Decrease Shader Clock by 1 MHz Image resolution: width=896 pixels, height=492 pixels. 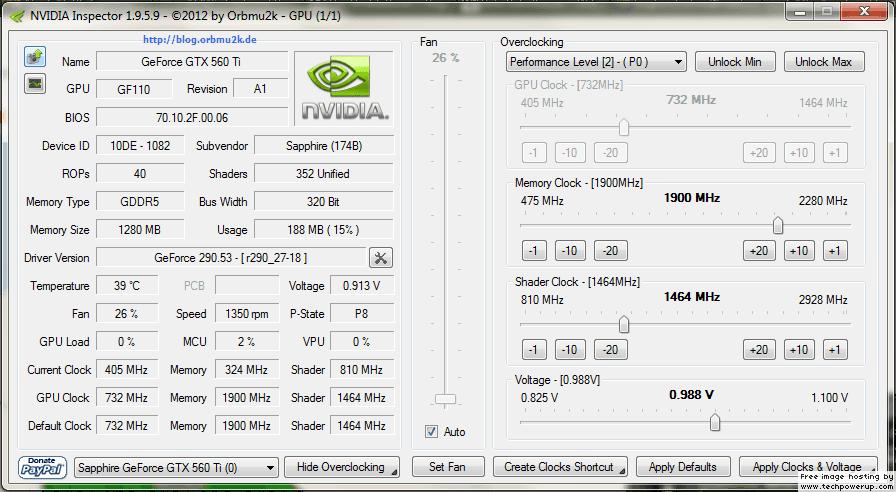pos(534,350)
